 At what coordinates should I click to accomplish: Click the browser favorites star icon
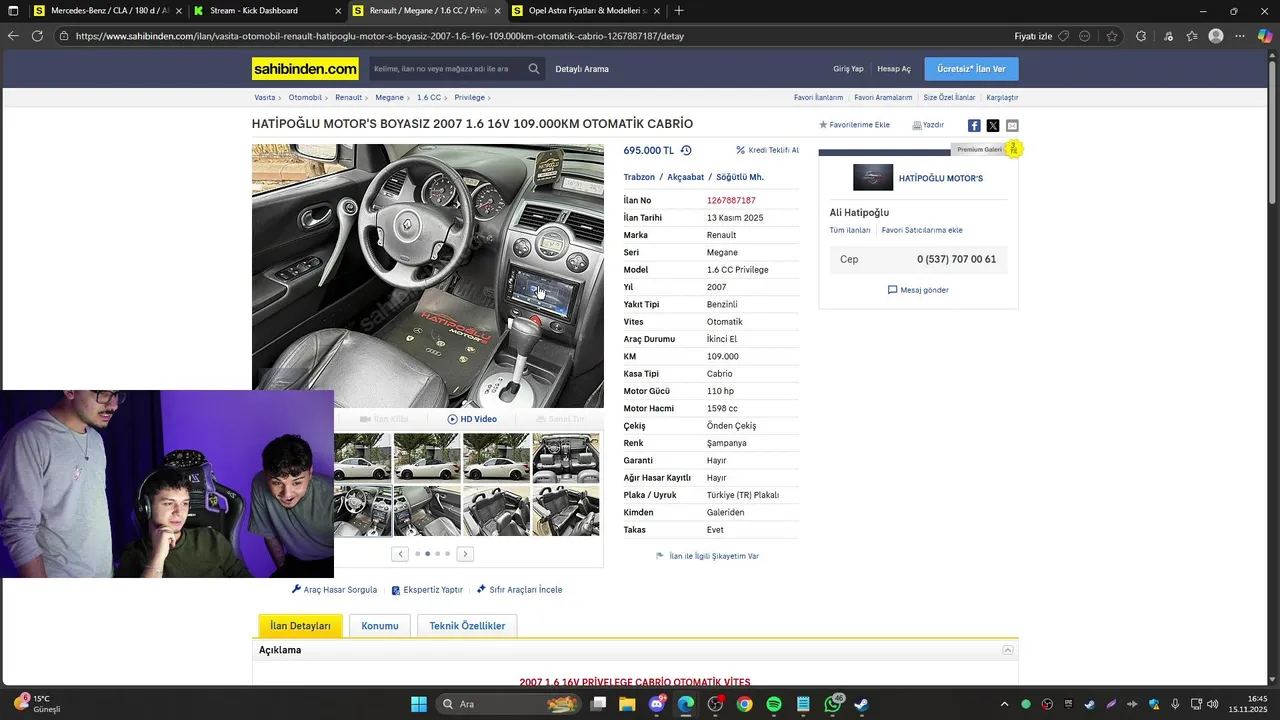pos(1112,36)
